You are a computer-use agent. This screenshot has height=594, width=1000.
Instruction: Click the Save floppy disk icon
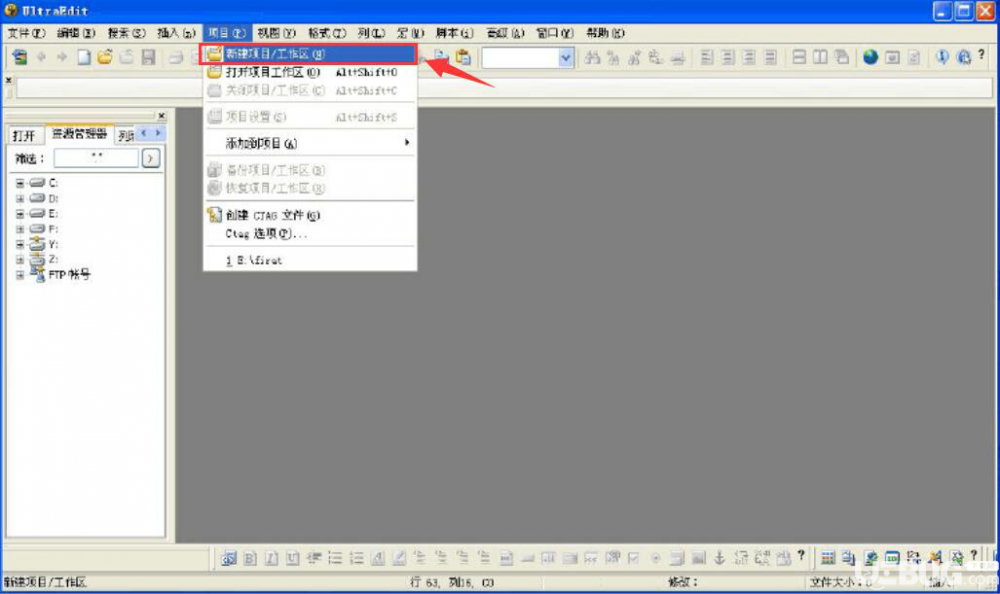149,57
